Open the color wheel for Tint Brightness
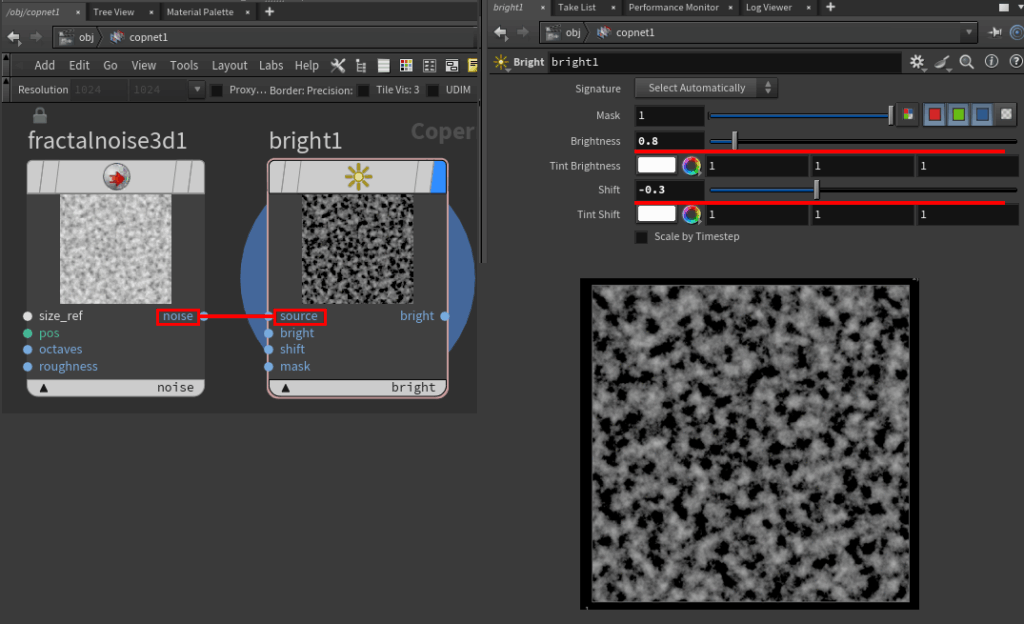The height and width of the screenshot is (624, 1024). point(691,165)
